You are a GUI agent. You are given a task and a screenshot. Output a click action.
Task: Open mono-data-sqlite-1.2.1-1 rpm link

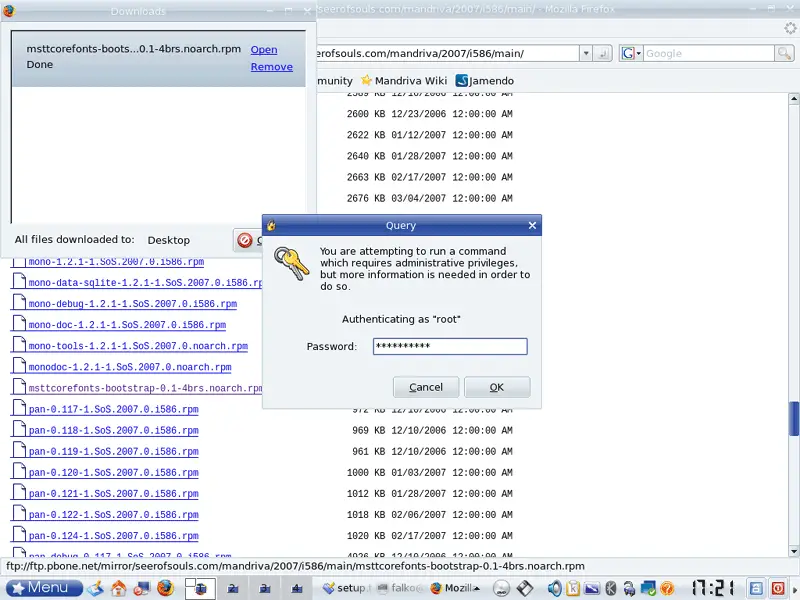point(145,283)
